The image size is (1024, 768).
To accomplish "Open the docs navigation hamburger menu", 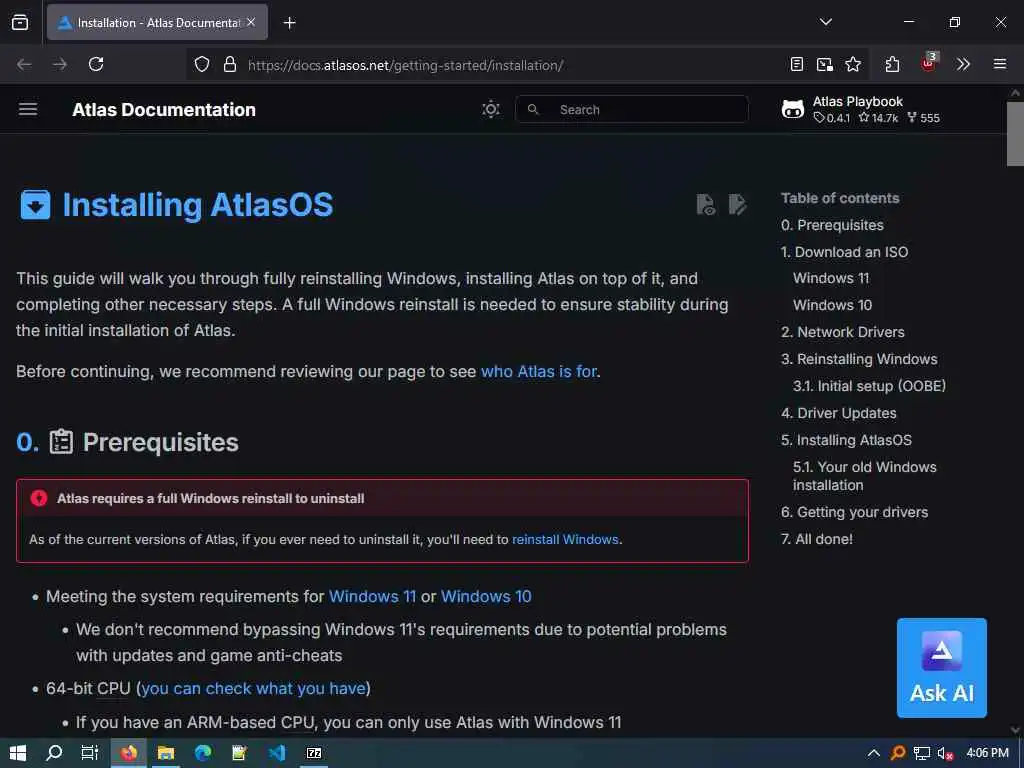I will 27,109.
